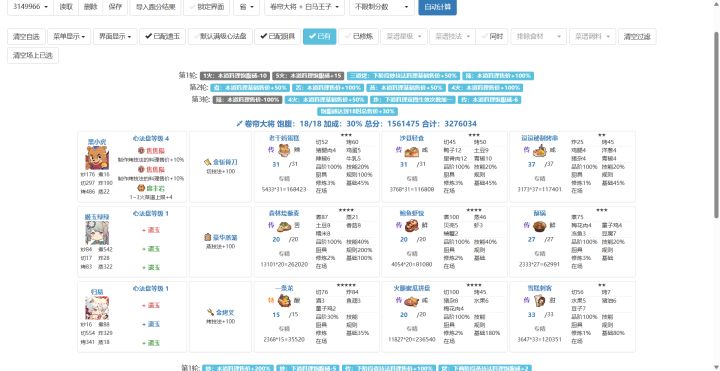The height and width of the screenshot is (371, 720).
Task: Toggle the 已配厨具 checkbox
Action: point(278,36)
